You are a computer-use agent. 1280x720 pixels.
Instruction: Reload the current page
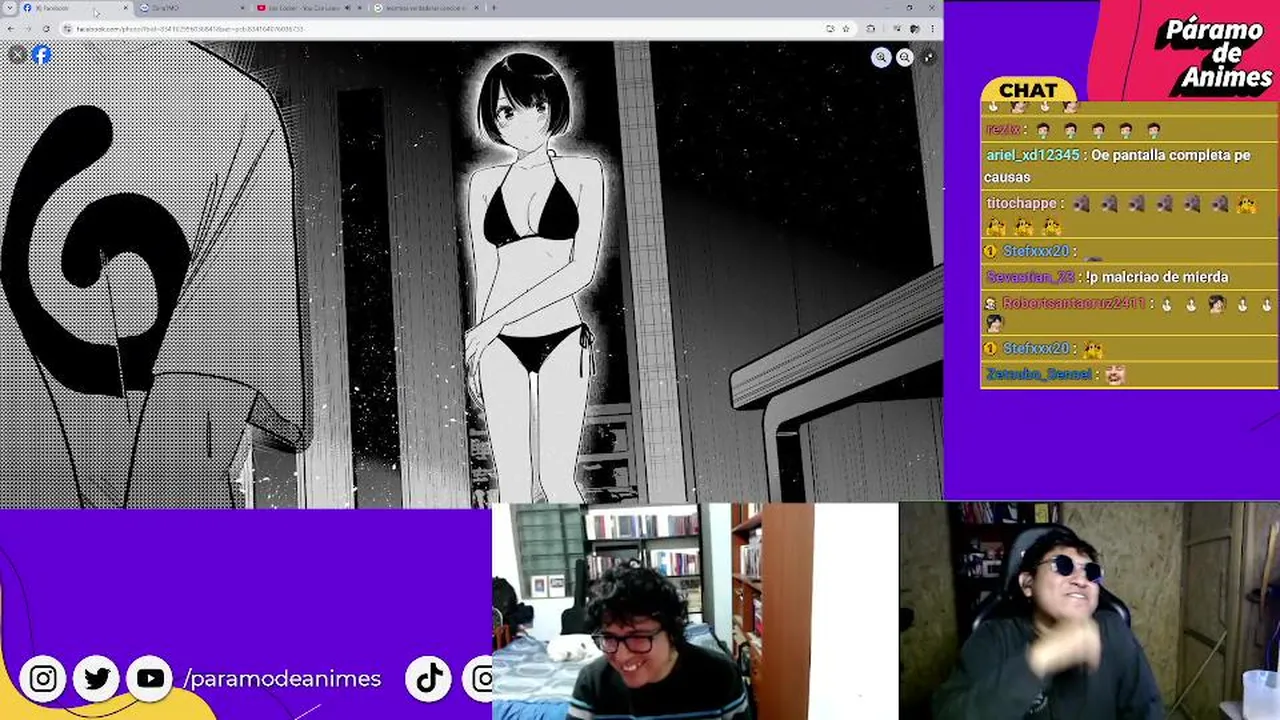point(46,29)
